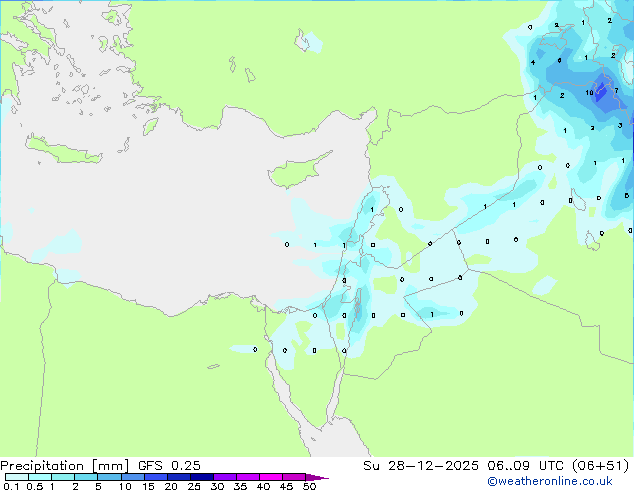Pick the 10–15 mm blue legend swatch

pyautogui.click(x=132, y=477)
